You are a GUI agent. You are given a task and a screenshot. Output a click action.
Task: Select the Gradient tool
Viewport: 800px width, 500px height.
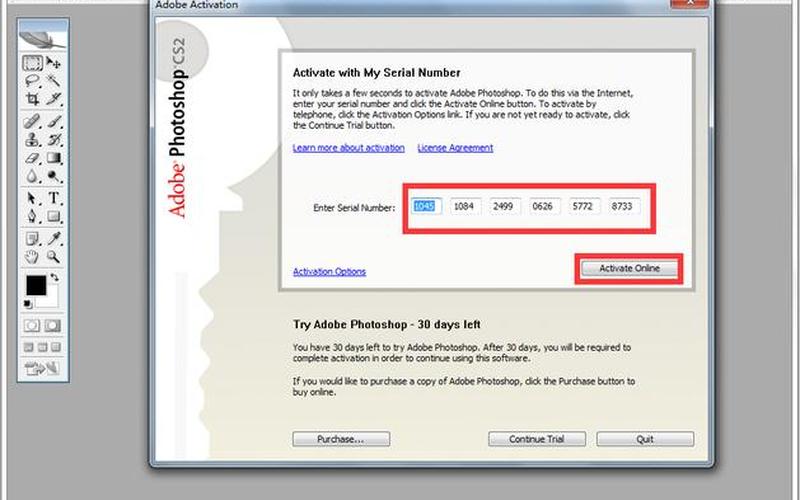click(53, 158)
